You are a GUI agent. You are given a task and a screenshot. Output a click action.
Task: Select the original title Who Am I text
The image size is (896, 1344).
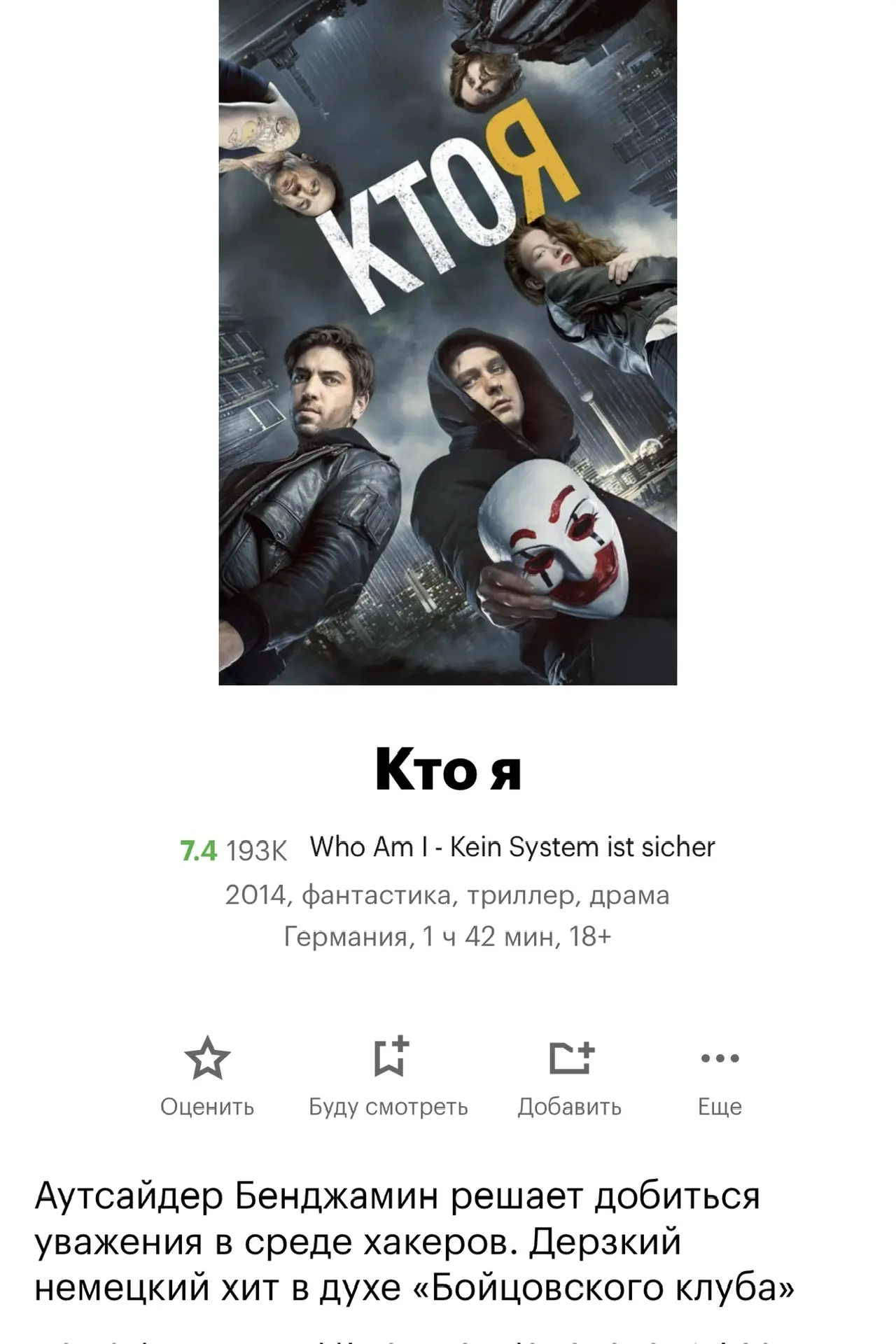(x=512, y=847)
